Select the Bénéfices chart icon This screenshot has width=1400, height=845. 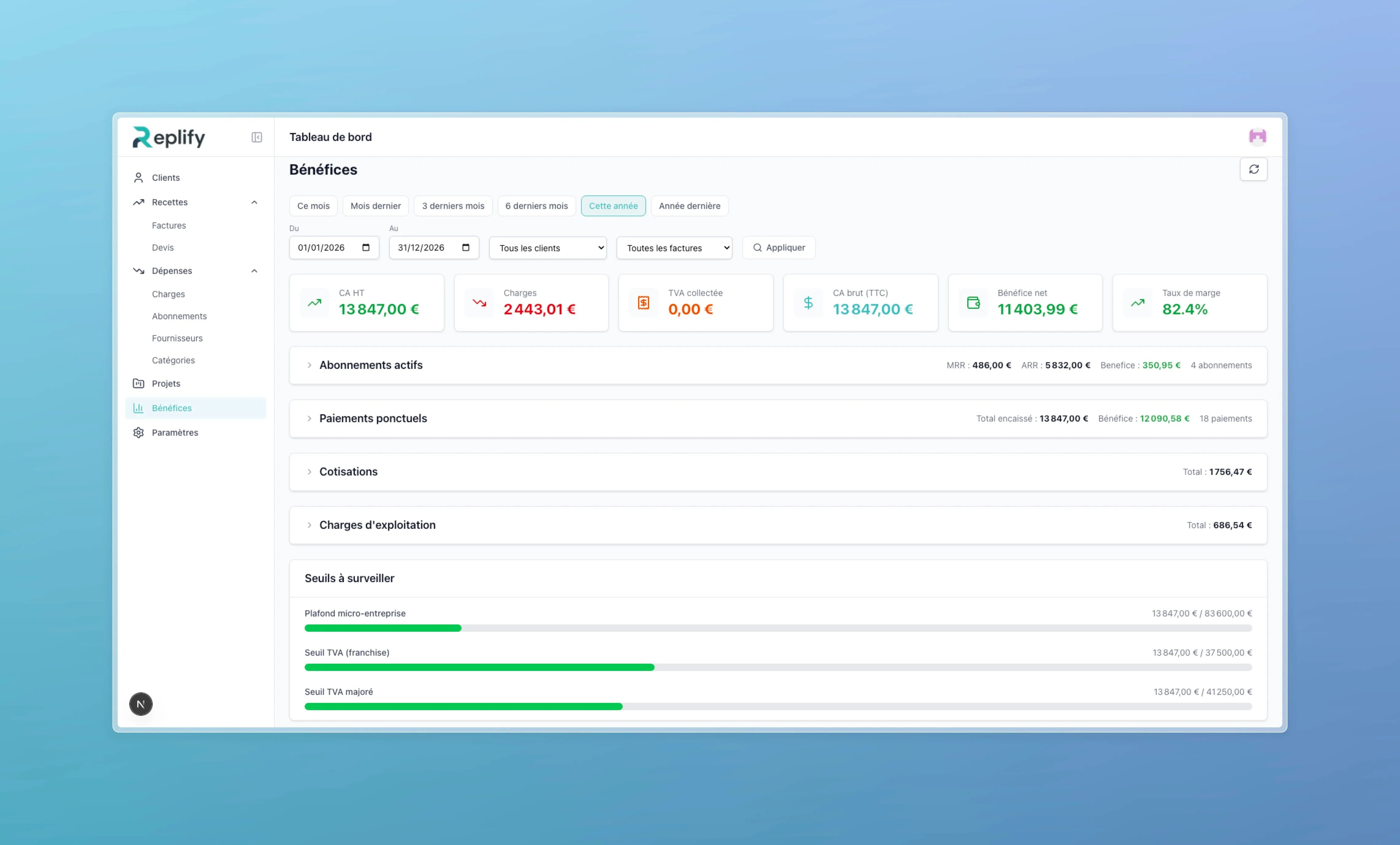pyautogui.click(x=138, y=408)
